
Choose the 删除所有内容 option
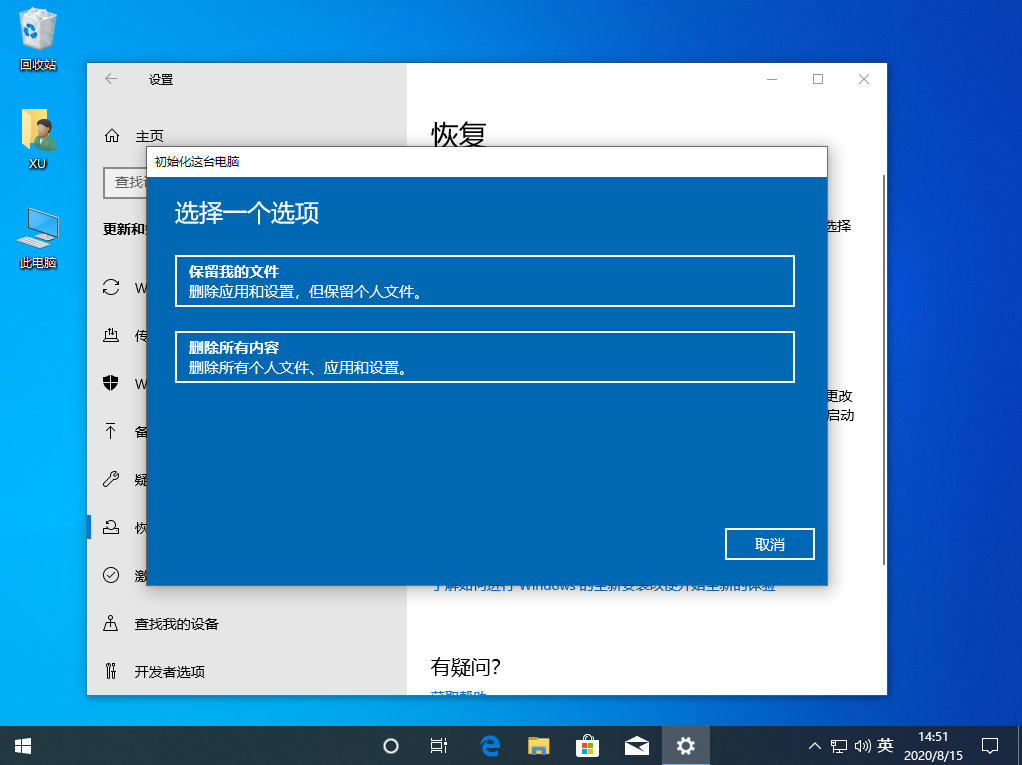(484, 357)
